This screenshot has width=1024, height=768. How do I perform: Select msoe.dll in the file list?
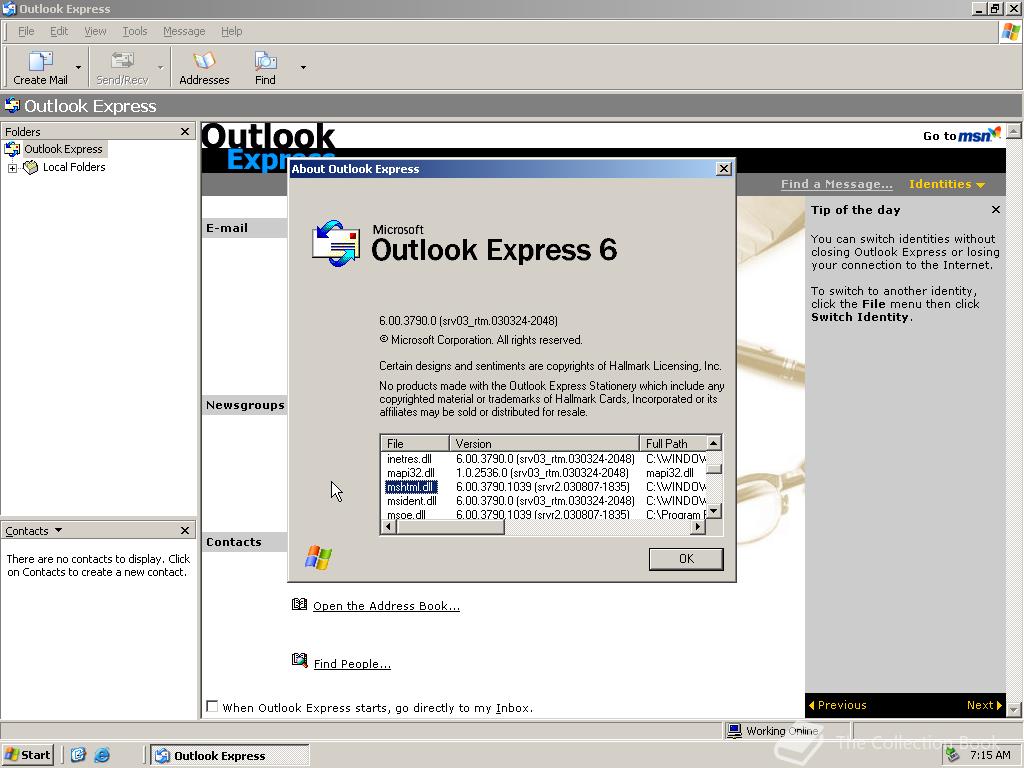(x=406, y=515)
